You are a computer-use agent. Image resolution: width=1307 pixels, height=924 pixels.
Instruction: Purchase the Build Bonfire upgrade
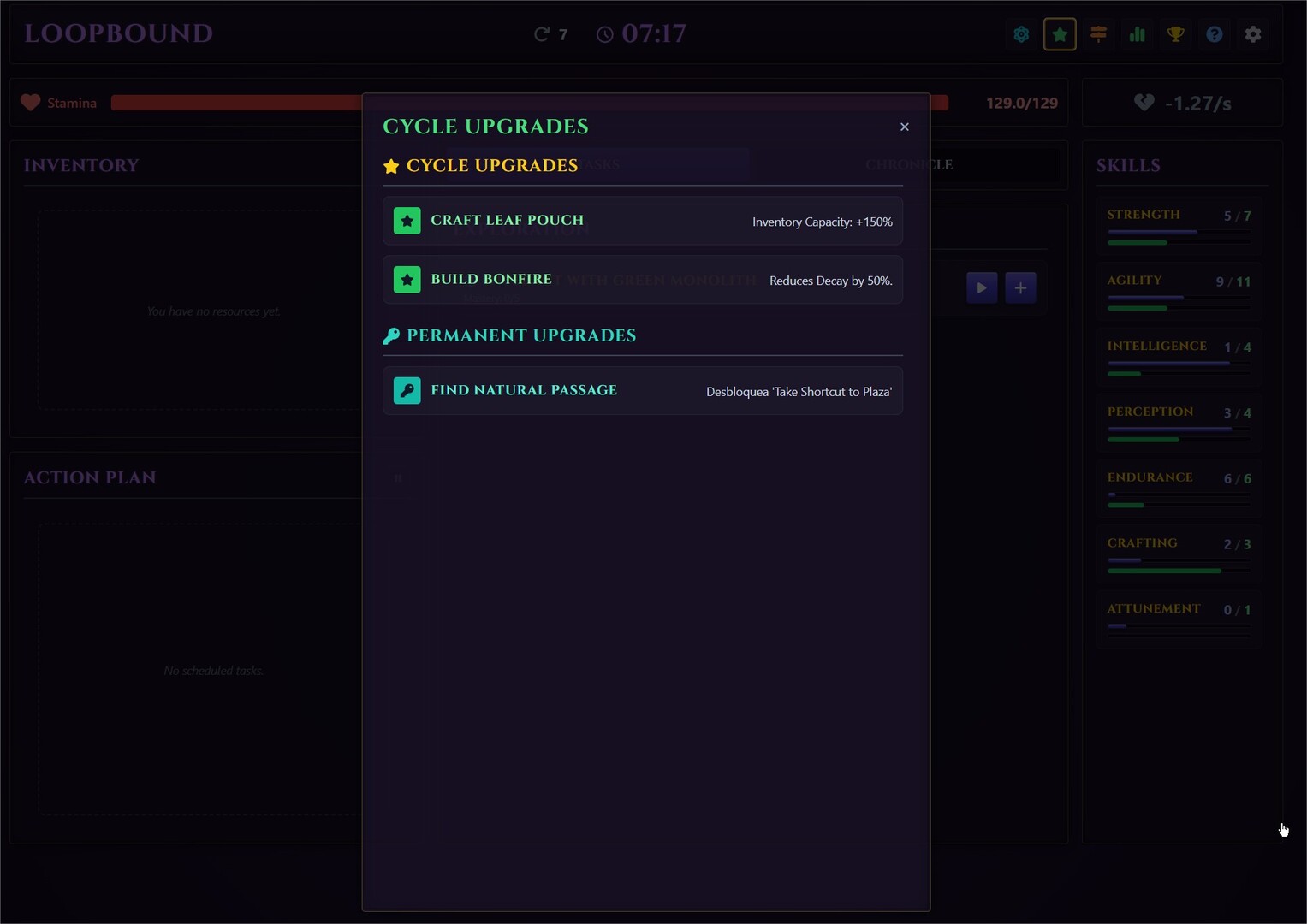[642, 279]
